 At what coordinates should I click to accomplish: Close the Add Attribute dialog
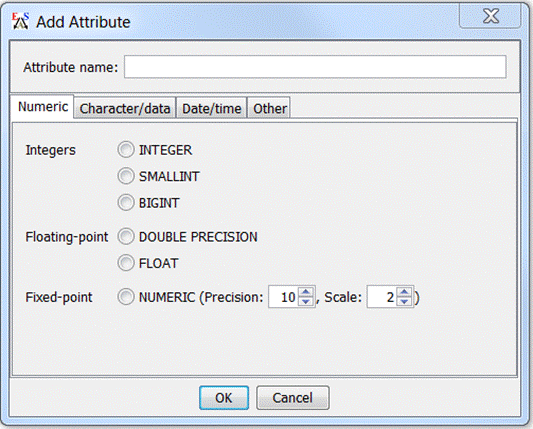491,16
